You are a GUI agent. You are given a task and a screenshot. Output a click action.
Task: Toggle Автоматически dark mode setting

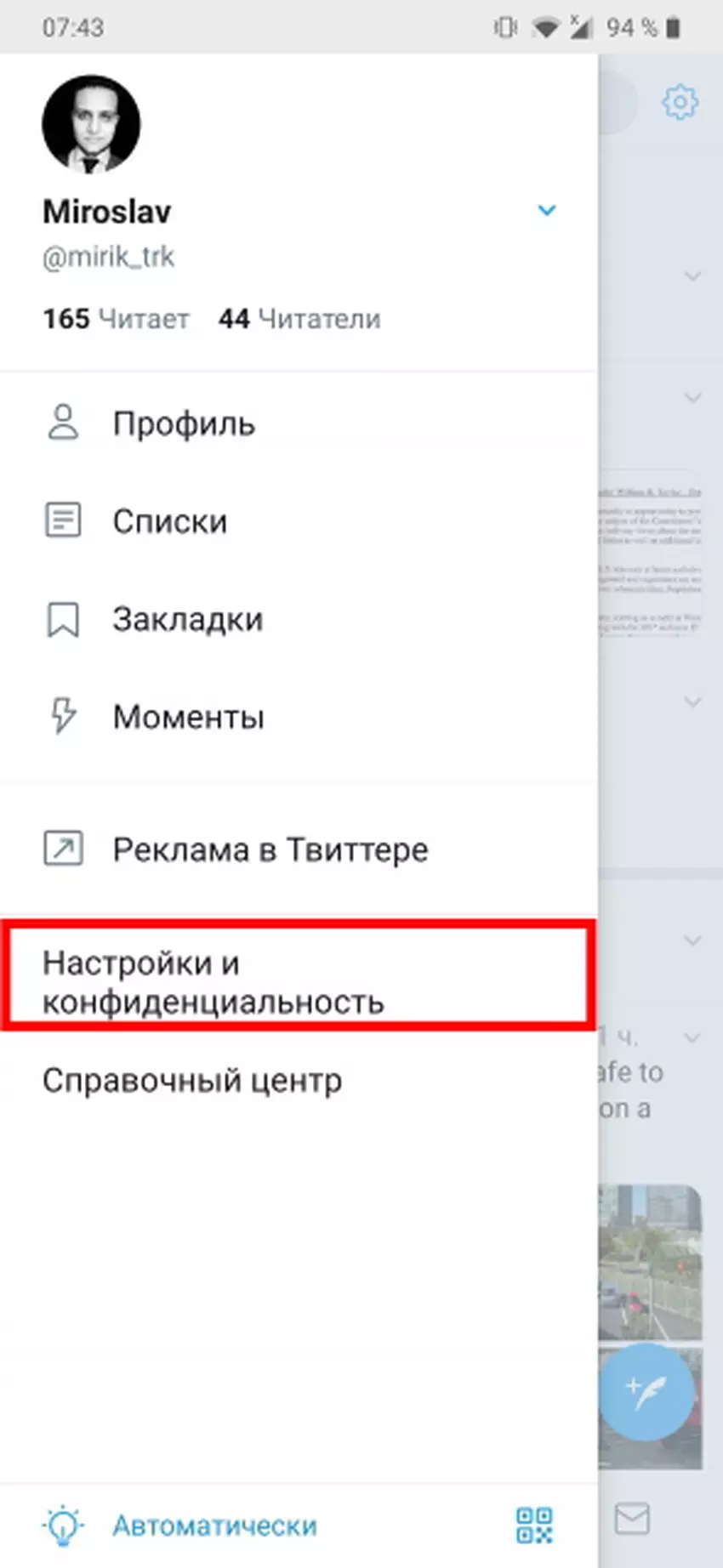click(x=214, y=1525)
